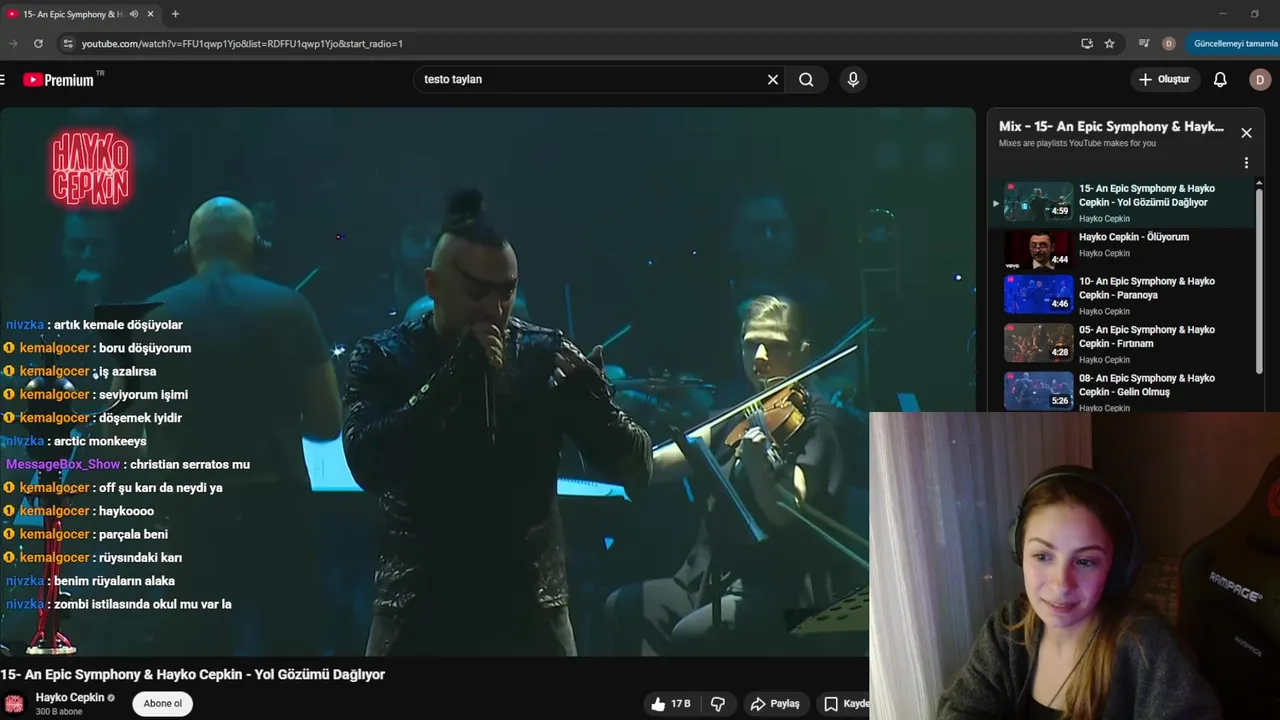The image size is (1280, 720).
Task: Click the video title Yol Gözümü Dağıyor
Action: [x=192, y=674]
